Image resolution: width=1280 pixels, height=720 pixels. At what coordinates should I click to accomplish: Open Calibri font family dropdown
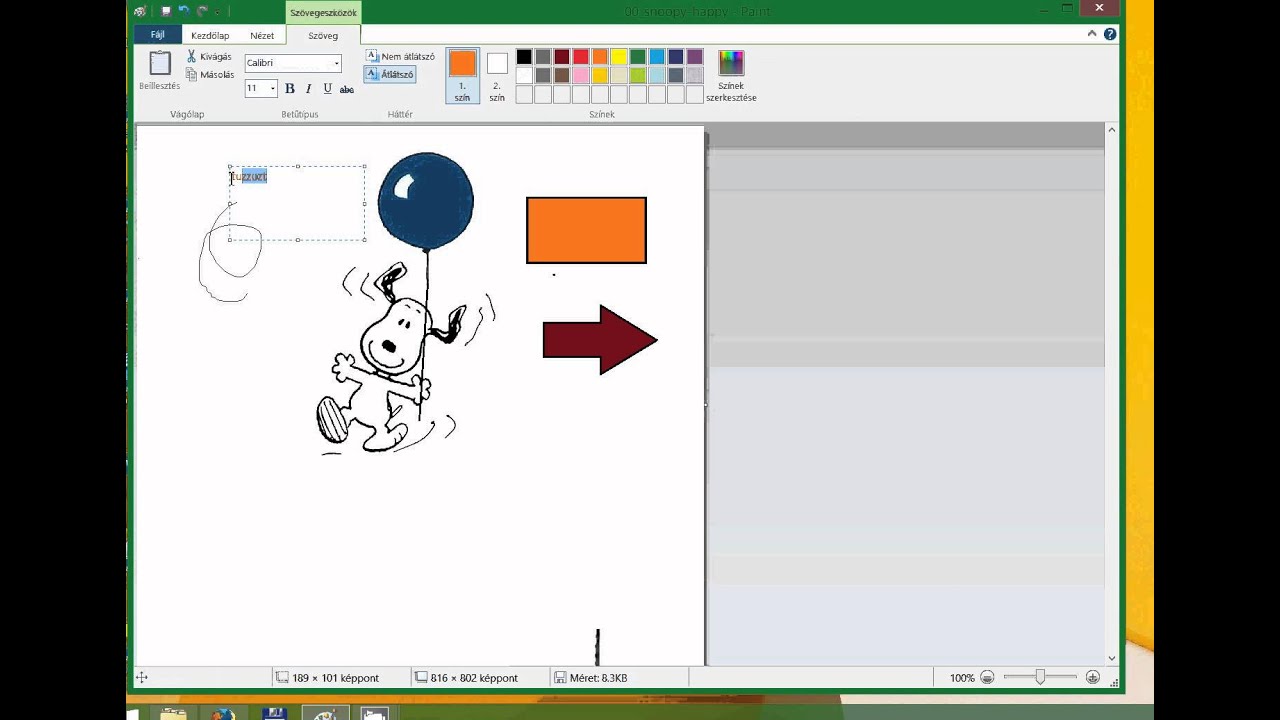click(337, 63)
